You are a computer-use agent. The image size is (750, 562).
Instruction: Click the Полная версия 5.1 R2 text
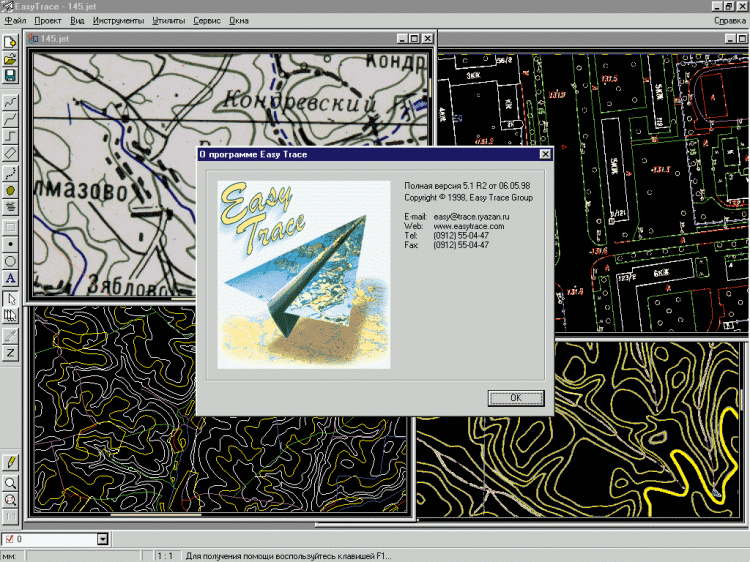coord(467,186)
